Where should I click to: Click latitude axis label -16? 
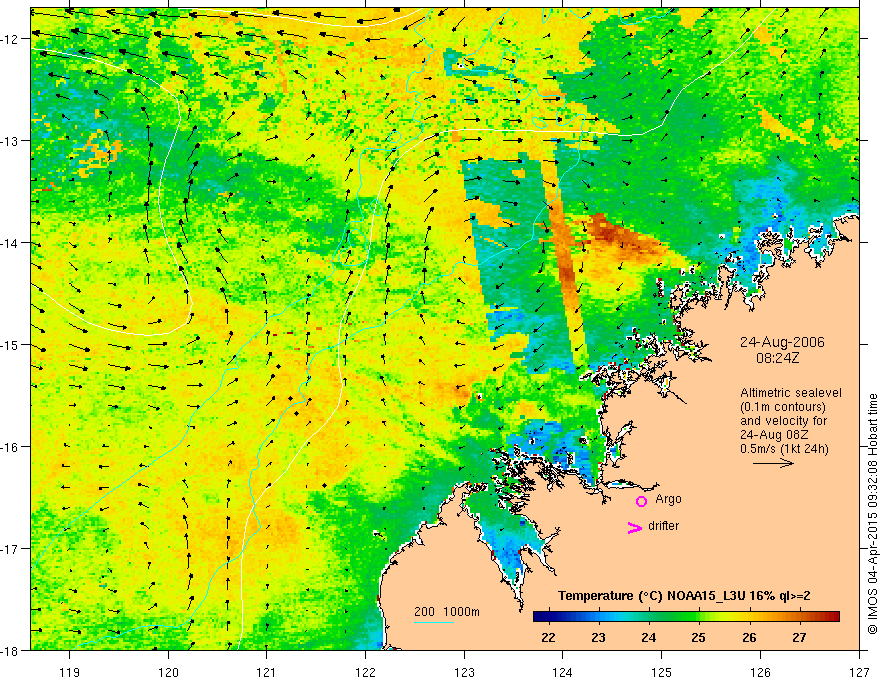tap(11, 447)
